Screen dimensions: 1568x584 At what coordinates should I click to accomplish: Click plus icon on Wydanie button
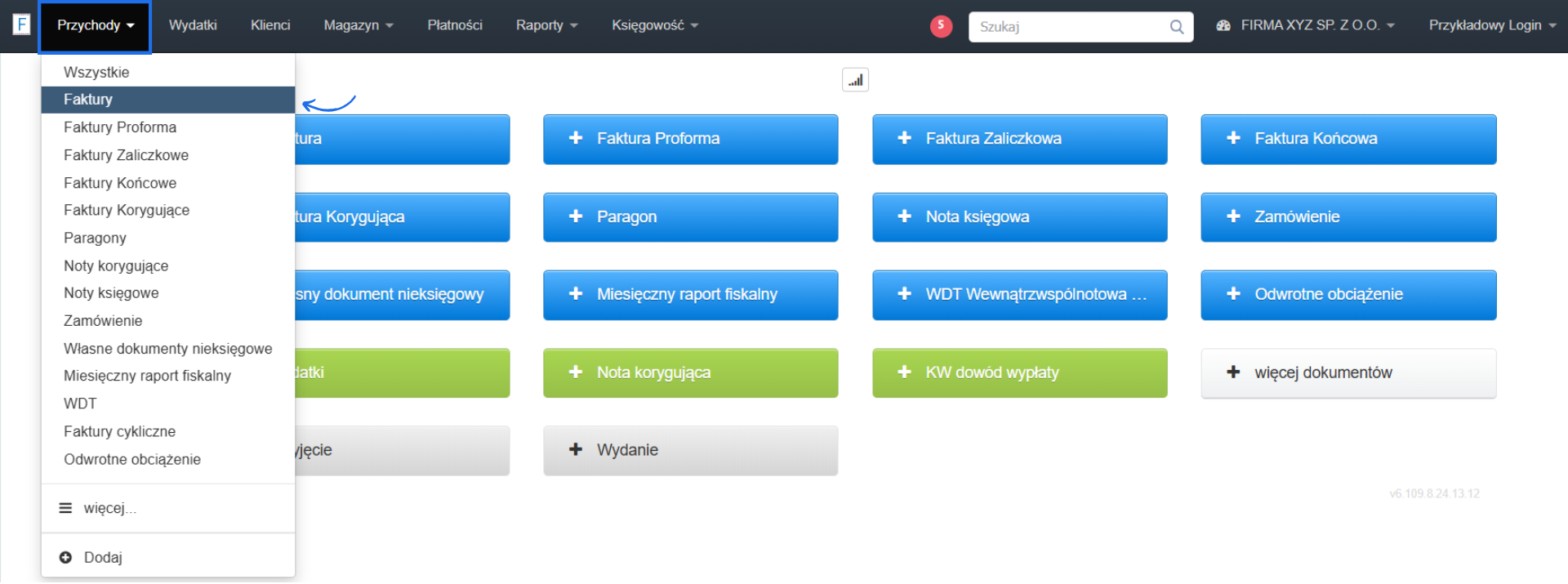(576, 450)
